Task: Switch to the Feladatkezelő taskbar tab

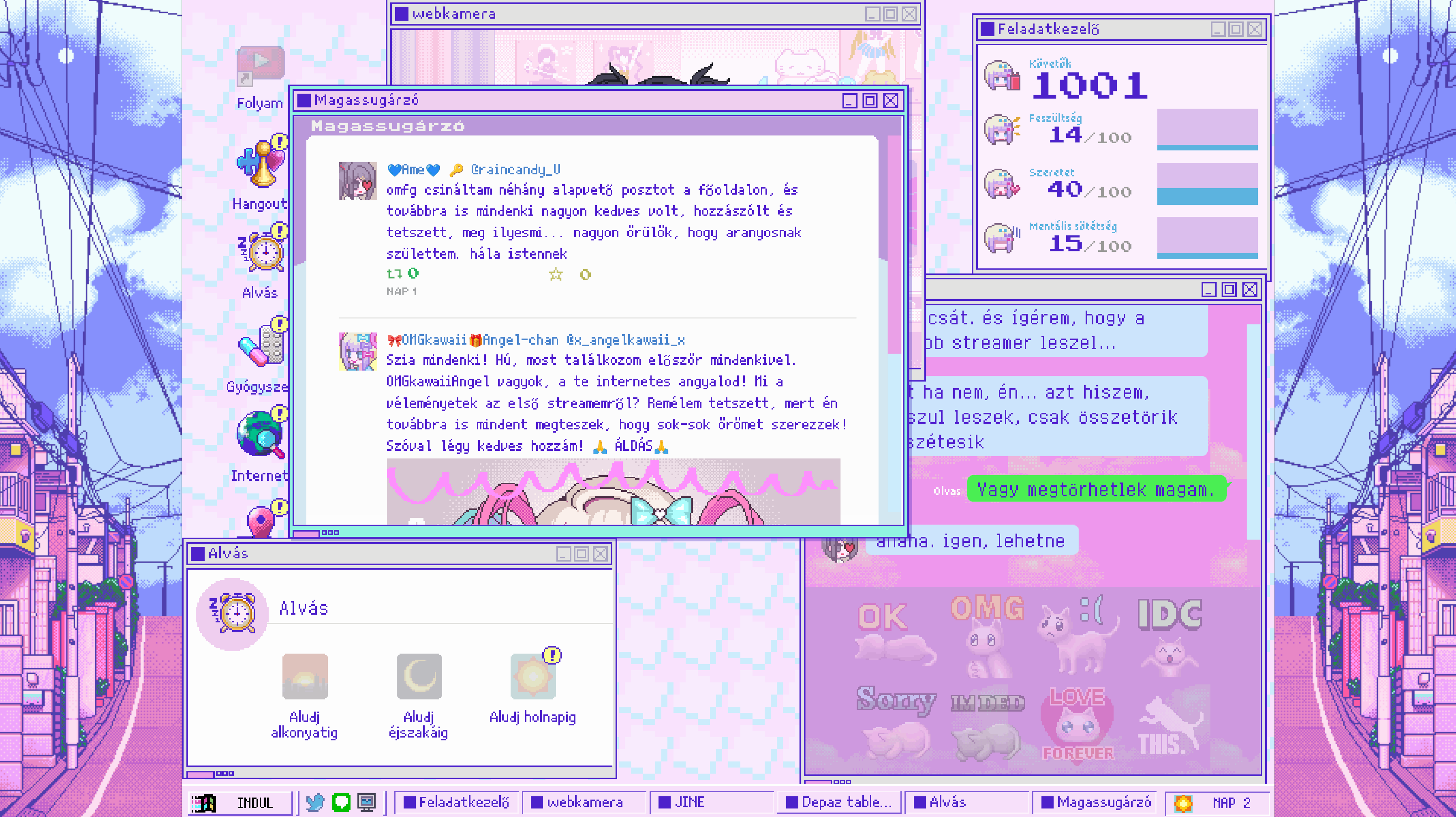Action: tap(457, 802)
